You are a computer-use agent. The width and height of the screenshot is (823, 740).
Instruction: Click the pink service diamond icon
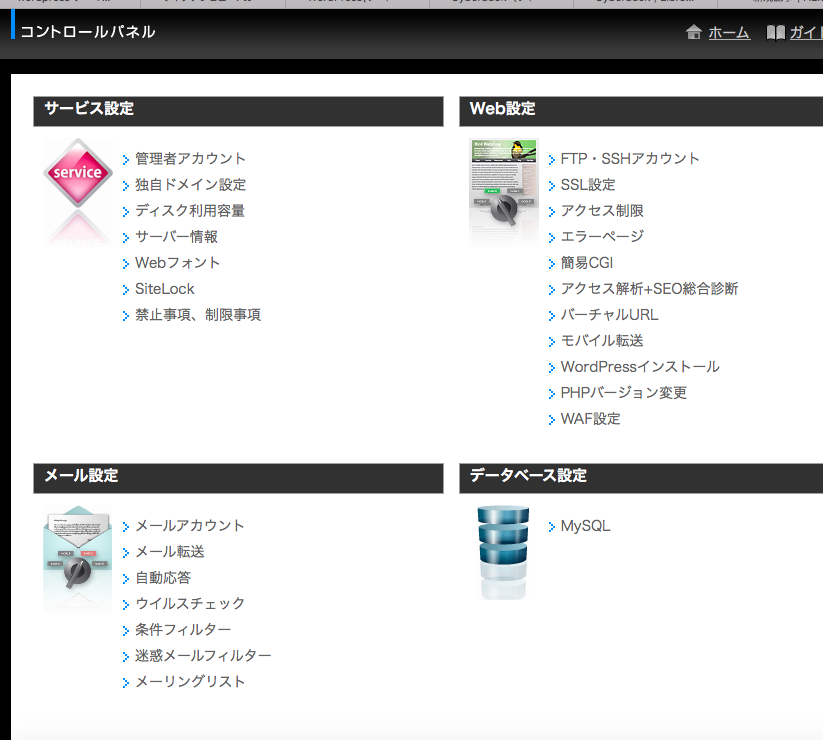77,173
